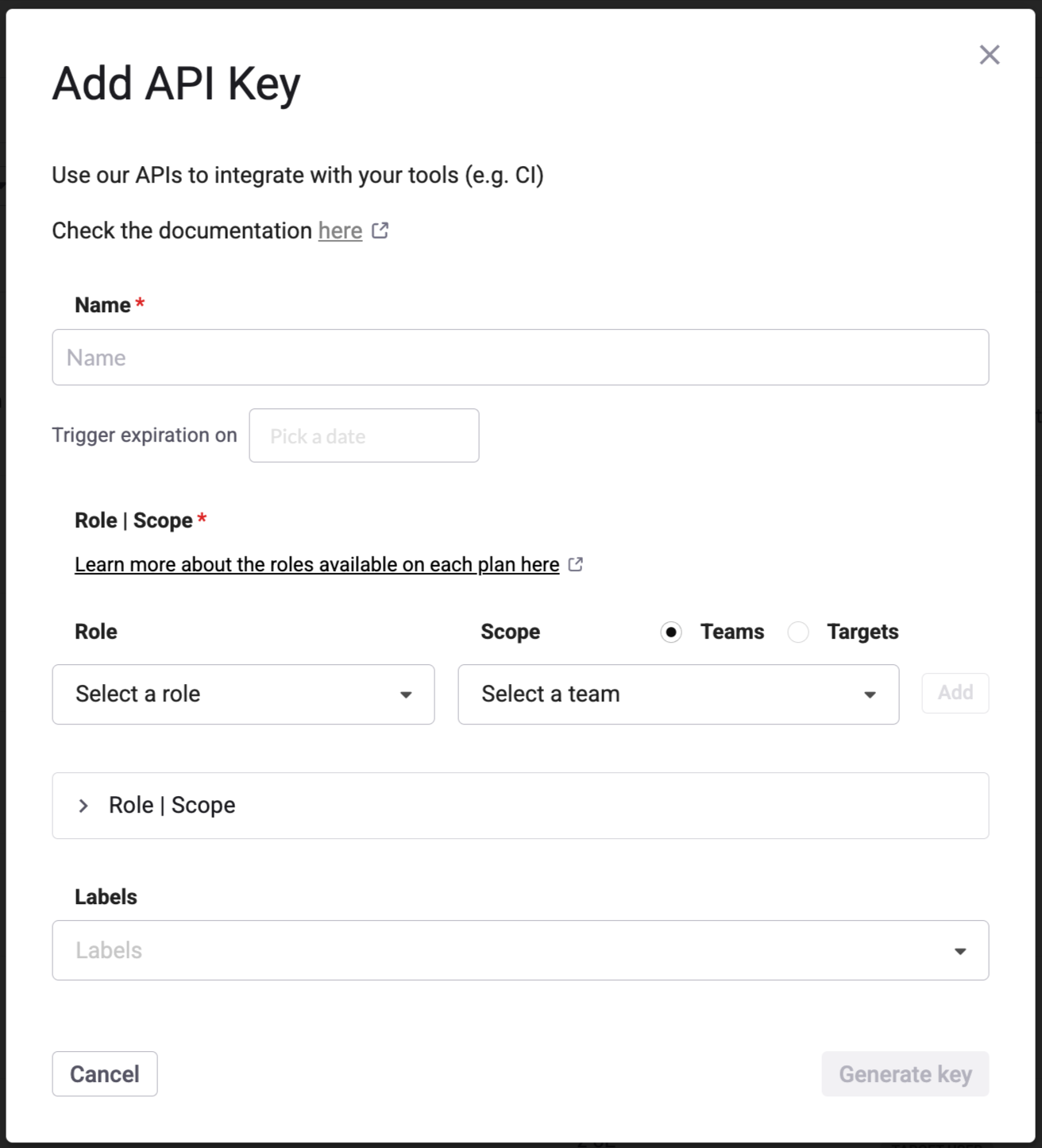Click external link icon after roles plan link
This screenshot has width=1042, height=1148.
[576, 565]
